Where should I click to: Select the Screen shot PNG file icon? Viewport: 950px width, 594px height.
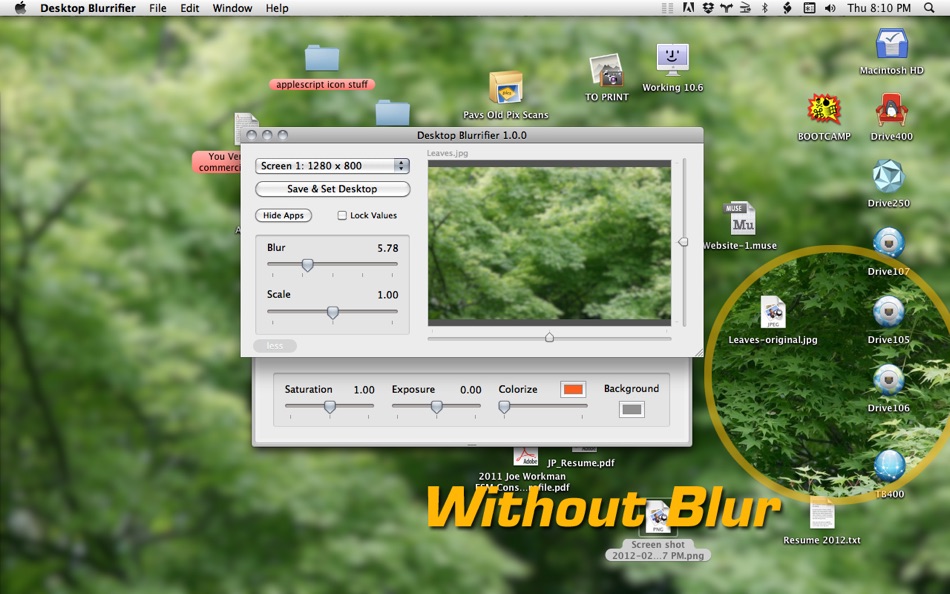tap(657, 518)
